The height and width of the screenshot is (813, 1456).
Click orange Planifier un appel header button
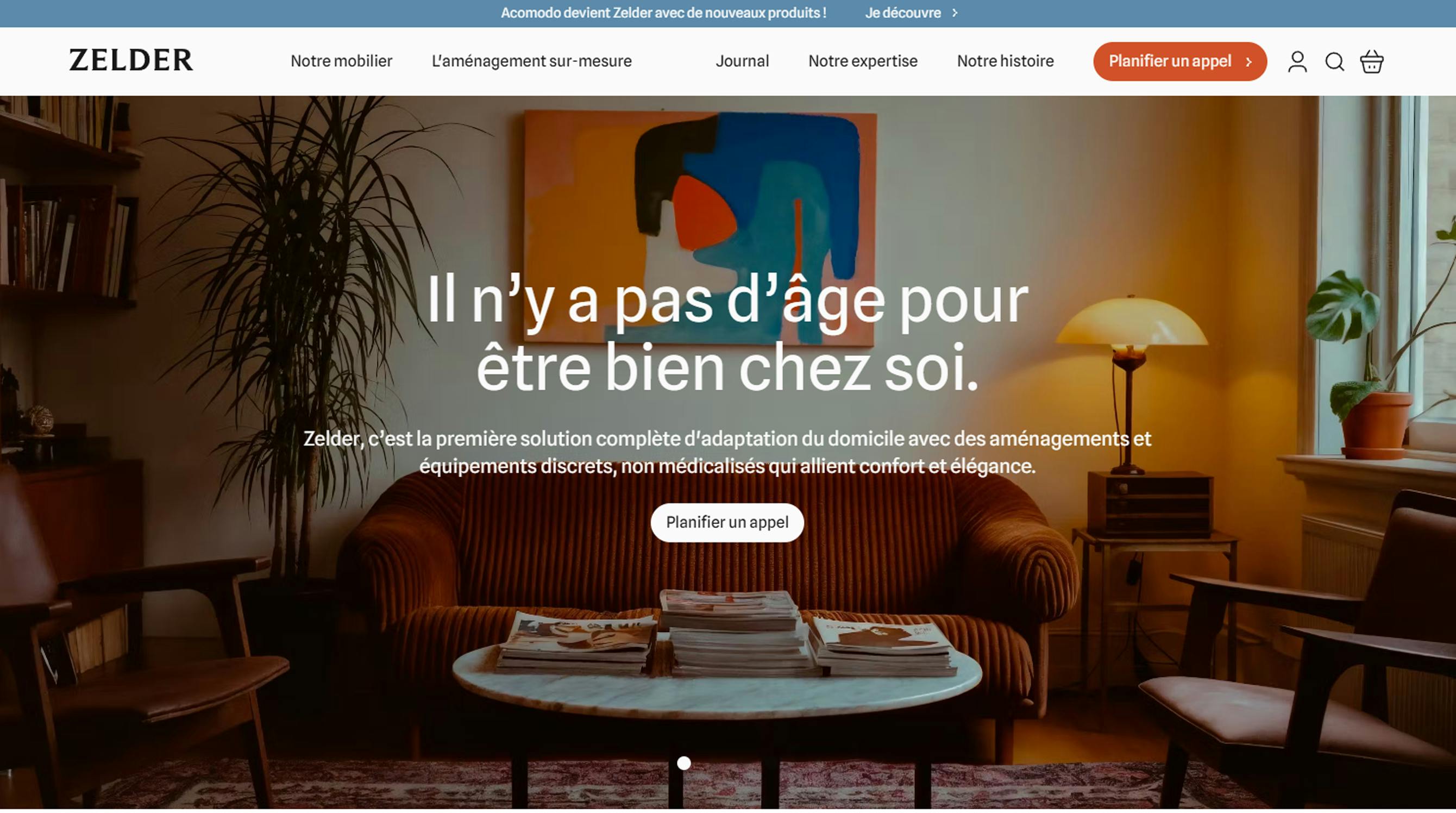click(1179, 61)
